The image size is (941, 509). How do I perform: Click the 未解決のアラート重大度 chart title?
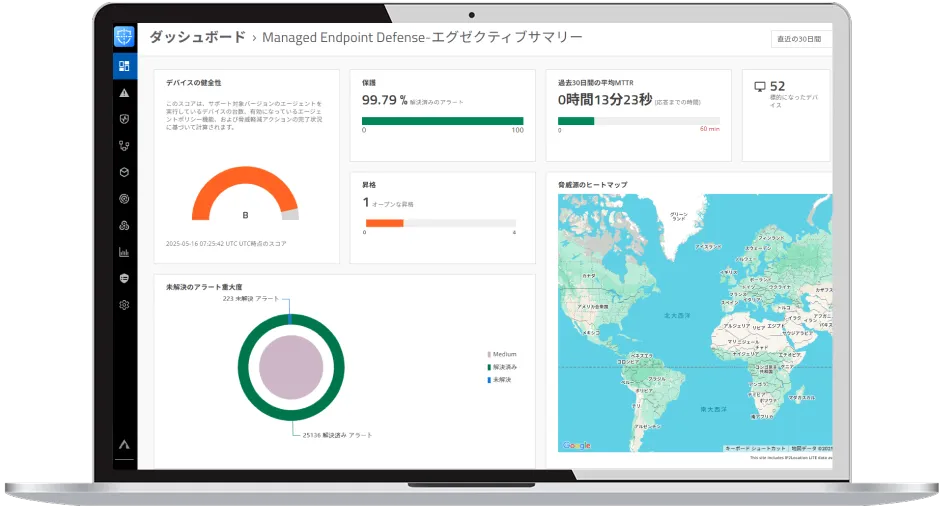204,288
